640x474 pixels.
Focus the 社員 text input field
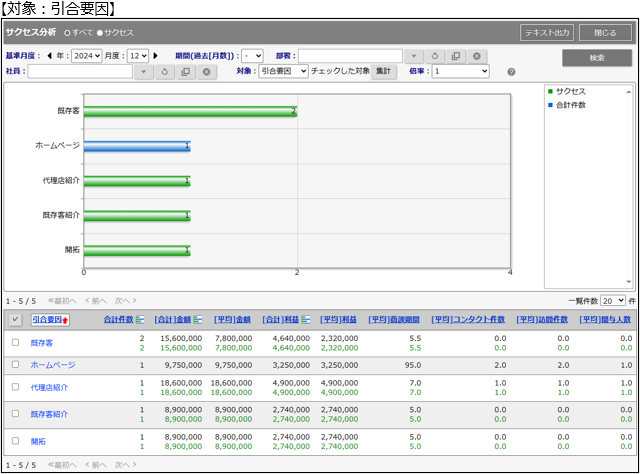[80, 72]
